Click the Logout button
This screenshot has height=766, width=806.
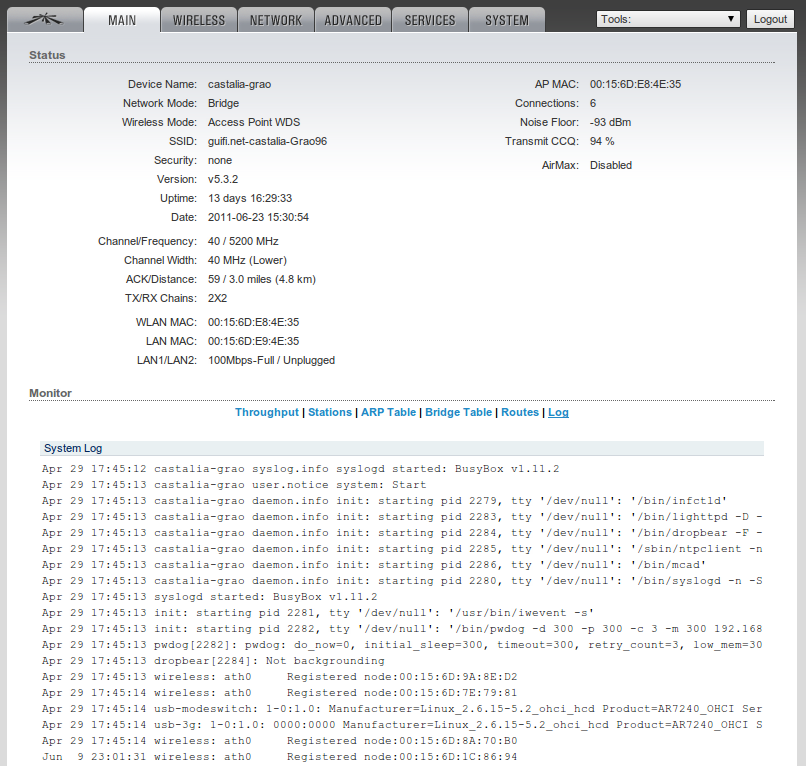pos(770,19)
